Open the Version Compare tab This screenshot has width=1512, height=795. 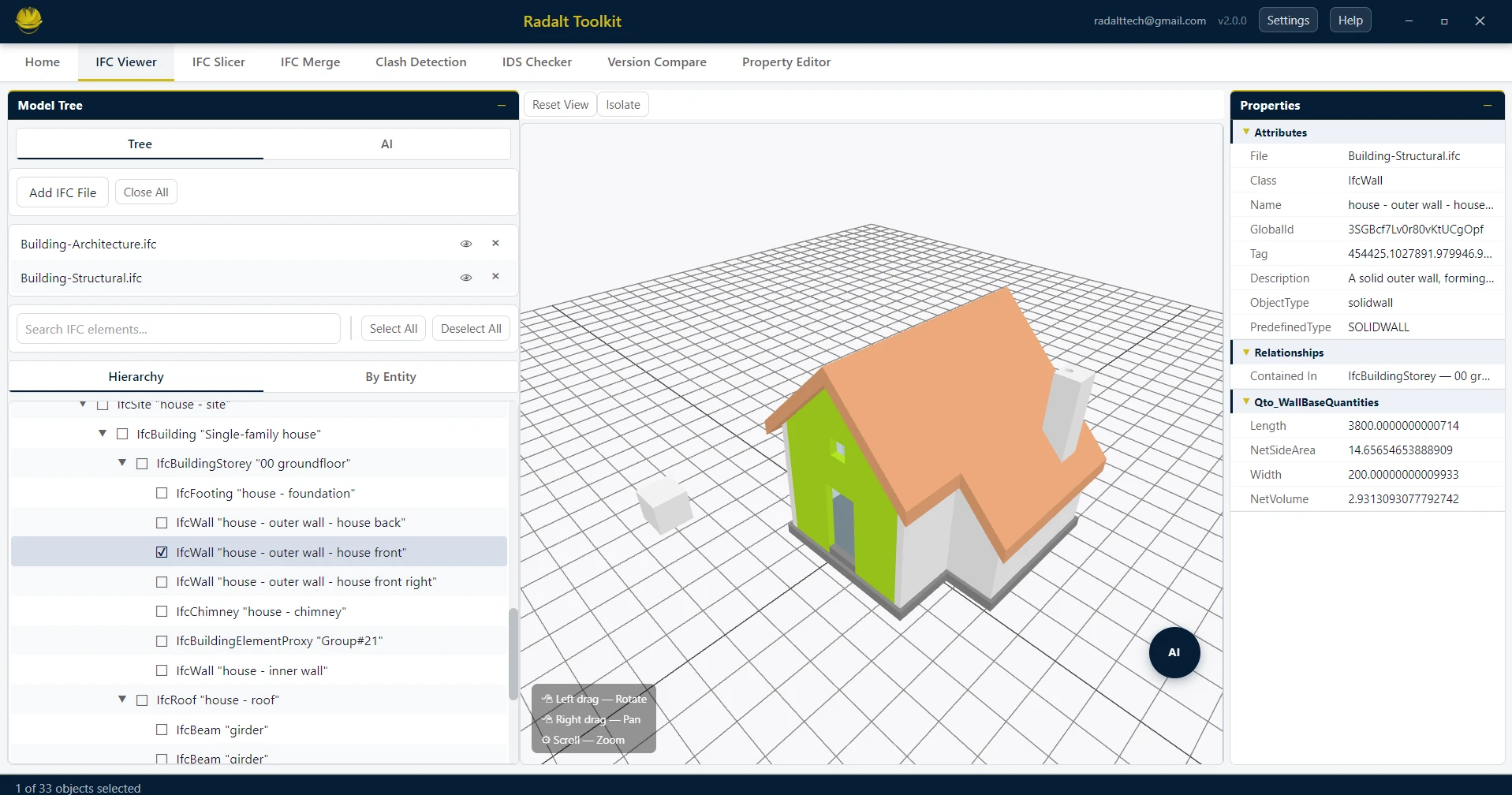pyautogui.click(x=656, y=62)
